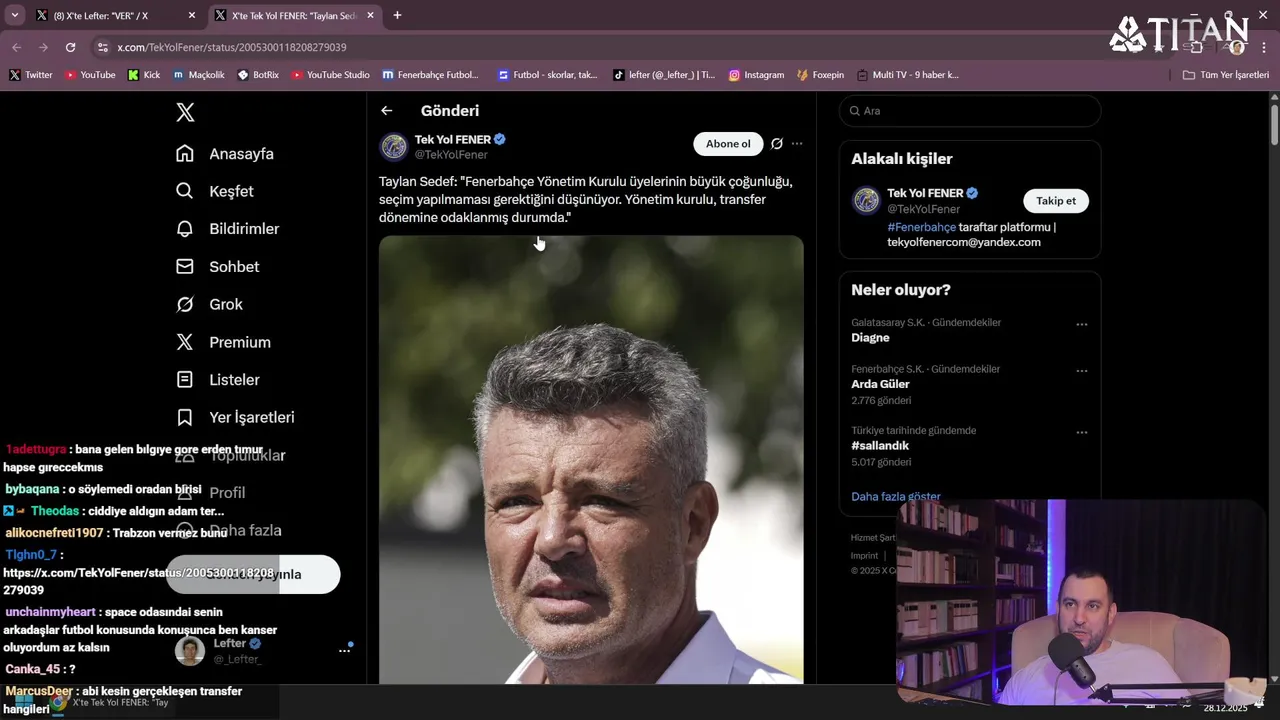1280x720 pixels.
Task: Open Listeler page
Action: [x=217, y=380]
